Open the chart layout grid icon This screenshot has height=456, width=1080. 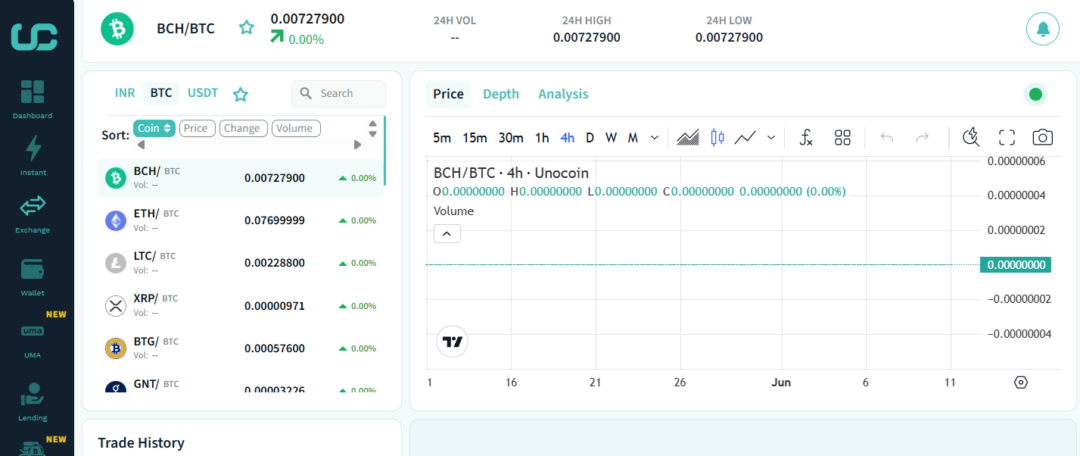(842, 138)
